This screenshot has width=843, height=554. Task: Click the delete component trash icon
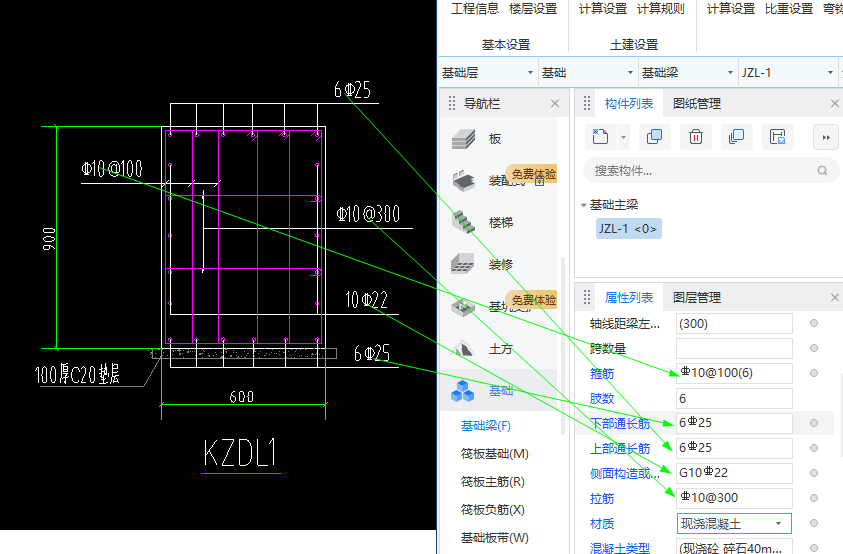(x=695, y=137)
